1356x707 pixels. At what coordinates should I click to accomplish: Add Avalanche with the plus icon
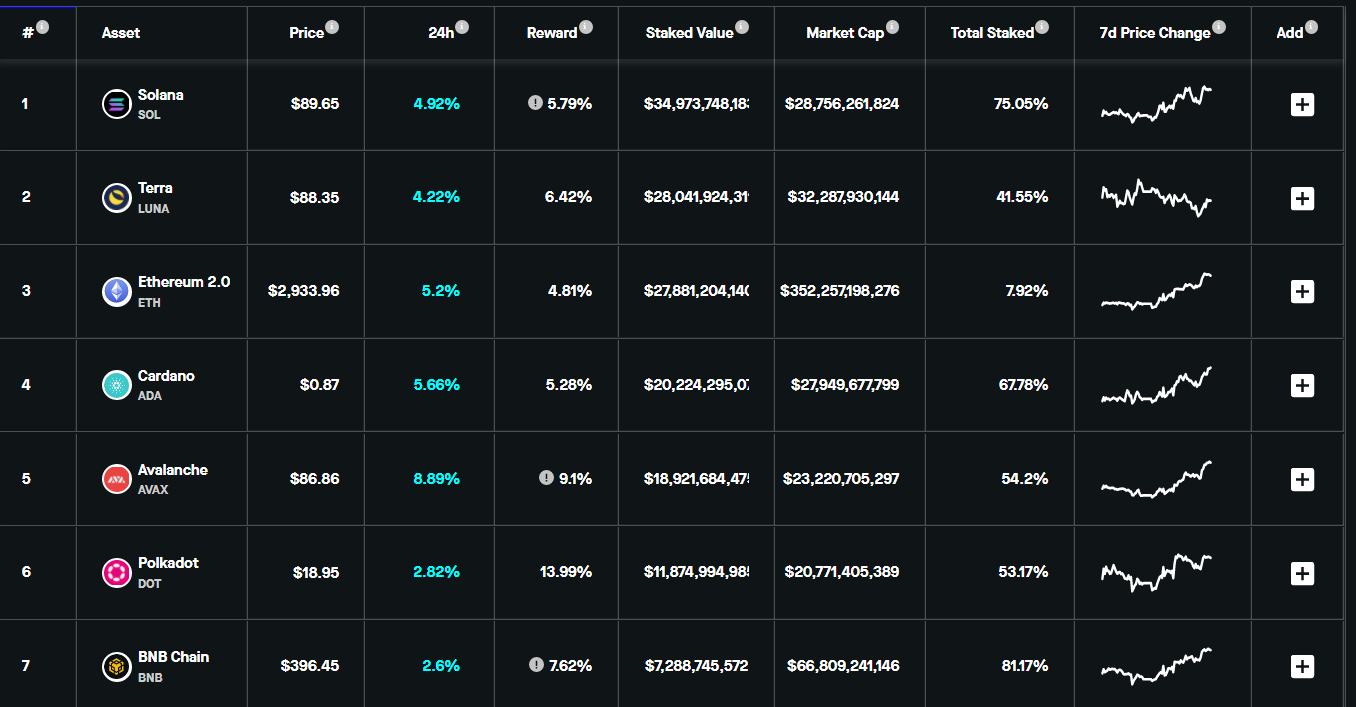[1302, 479]
